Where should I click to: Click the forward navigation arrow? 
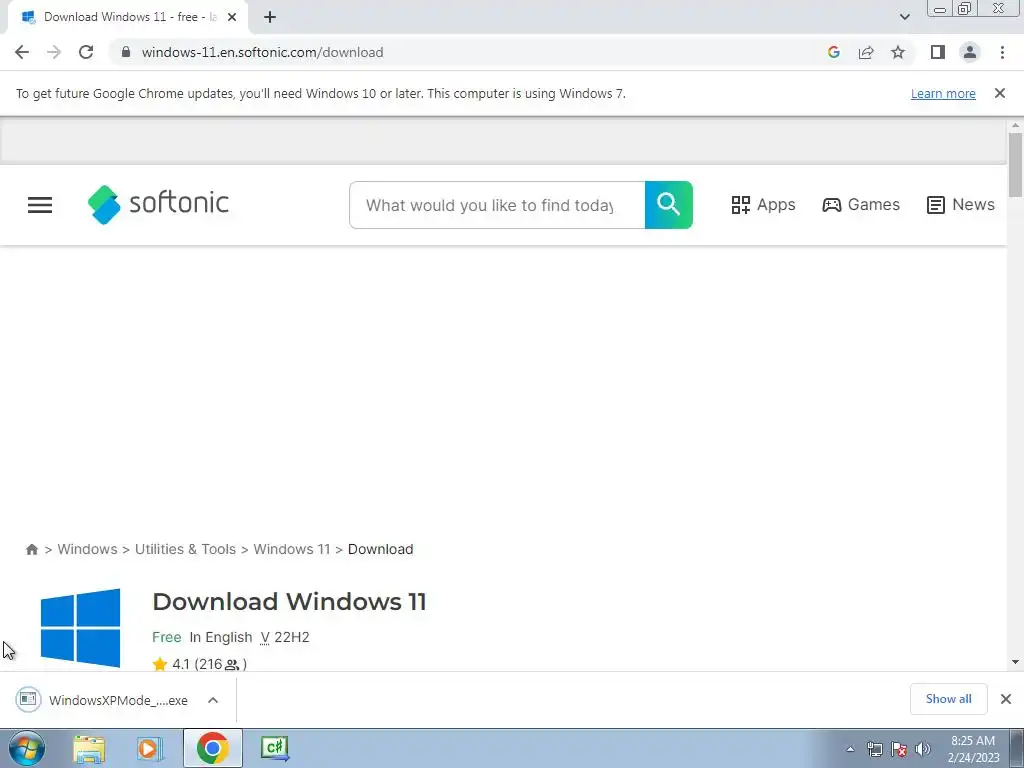tap(54, 52)
